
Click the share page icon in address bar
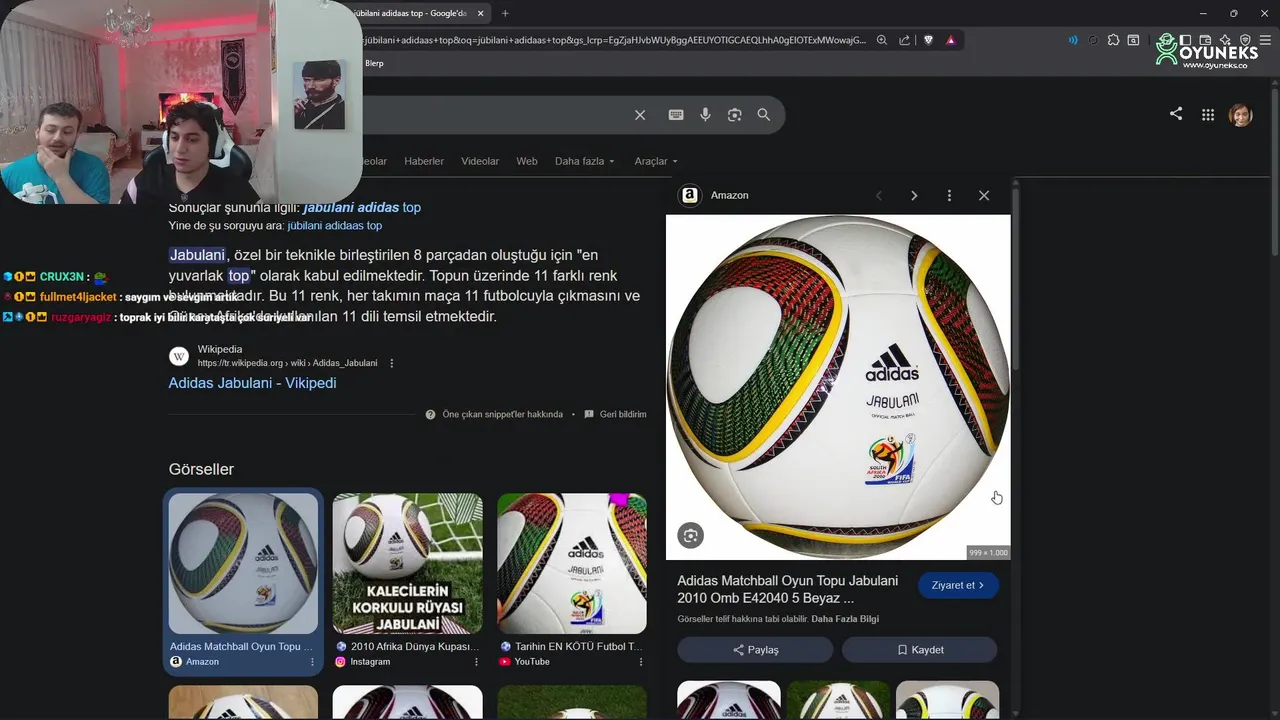tap(905, 40)
